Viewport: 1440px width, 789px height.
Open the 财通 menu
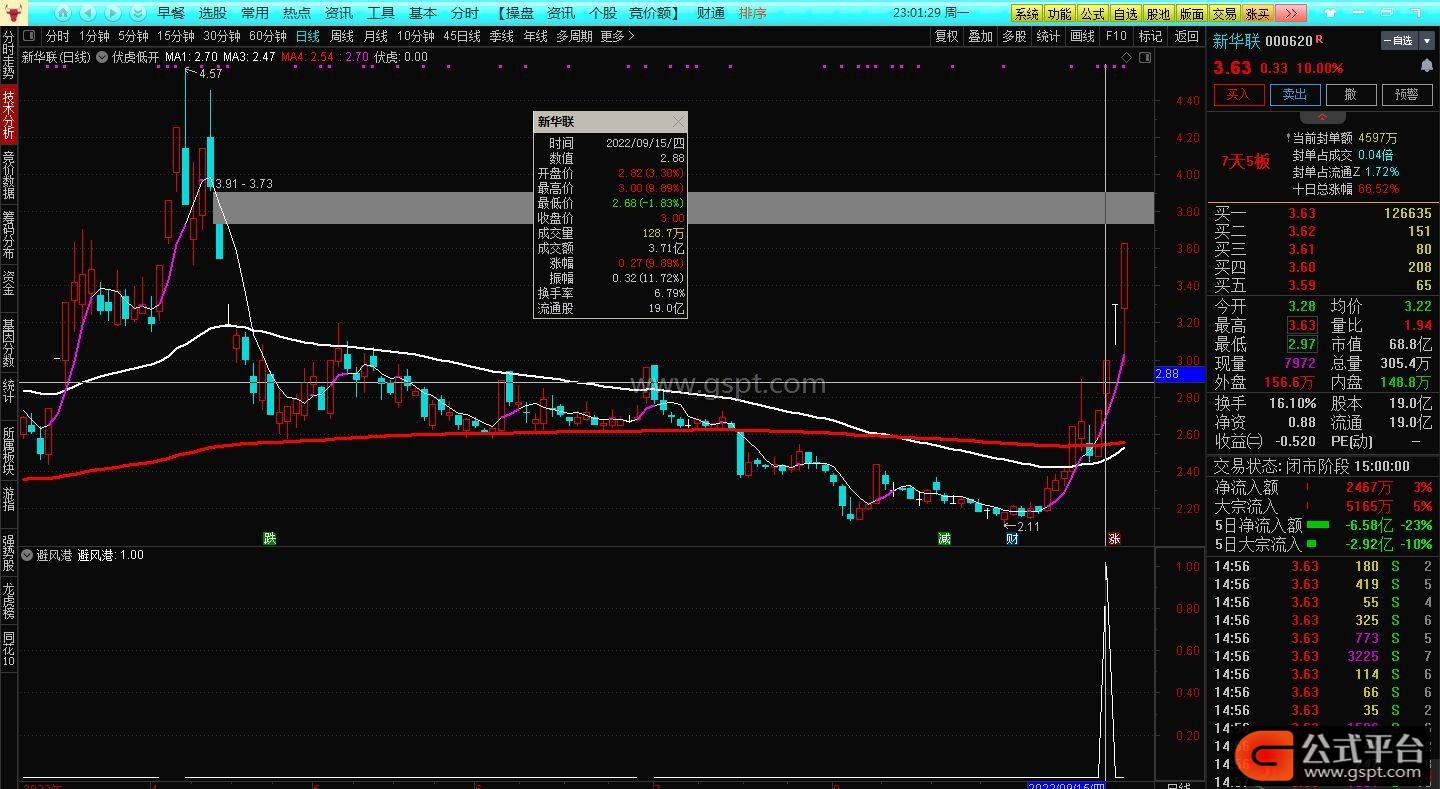711,13
